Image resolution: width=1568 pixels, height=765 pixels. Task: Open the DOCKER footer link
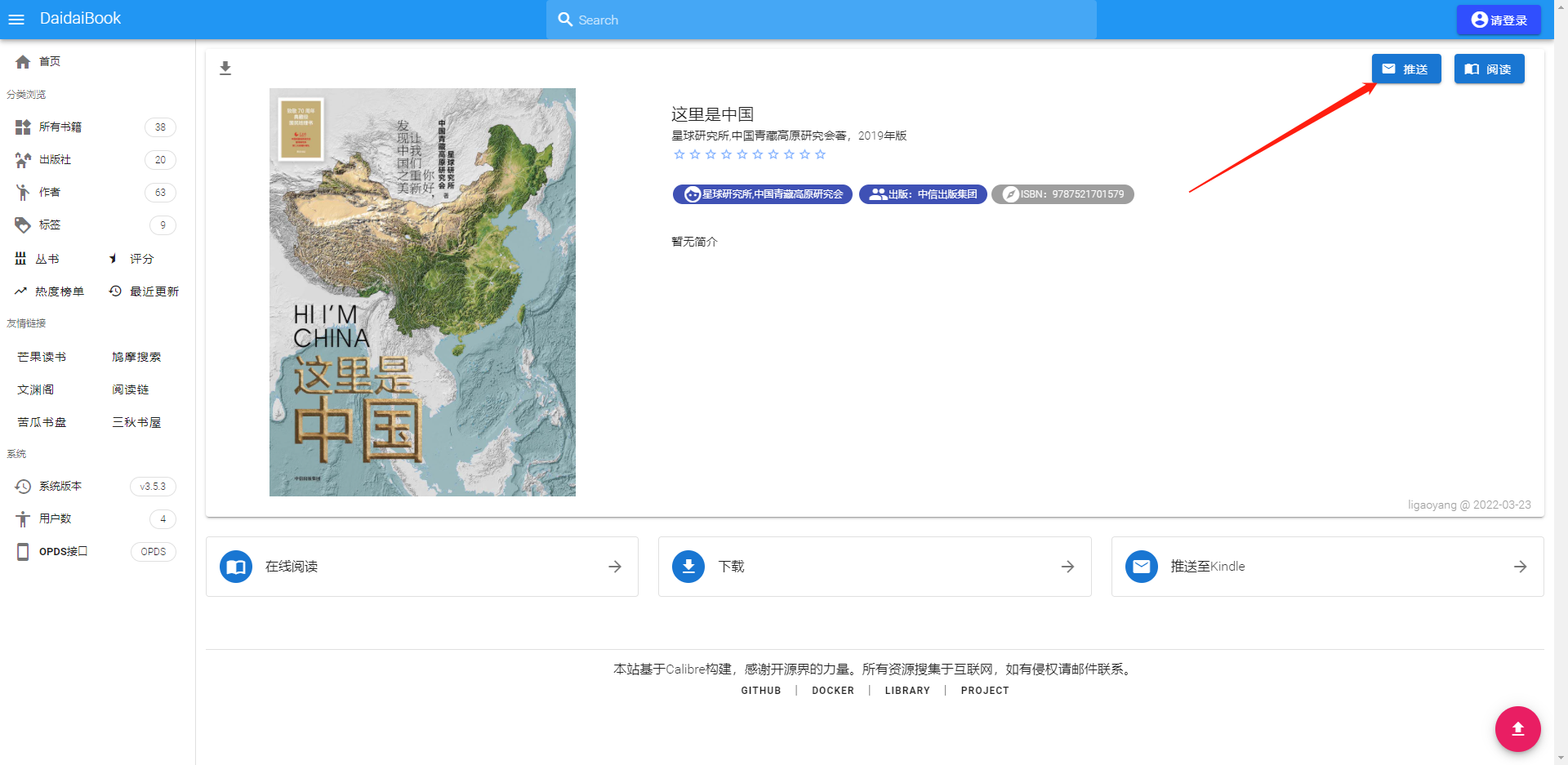[833, 691]
